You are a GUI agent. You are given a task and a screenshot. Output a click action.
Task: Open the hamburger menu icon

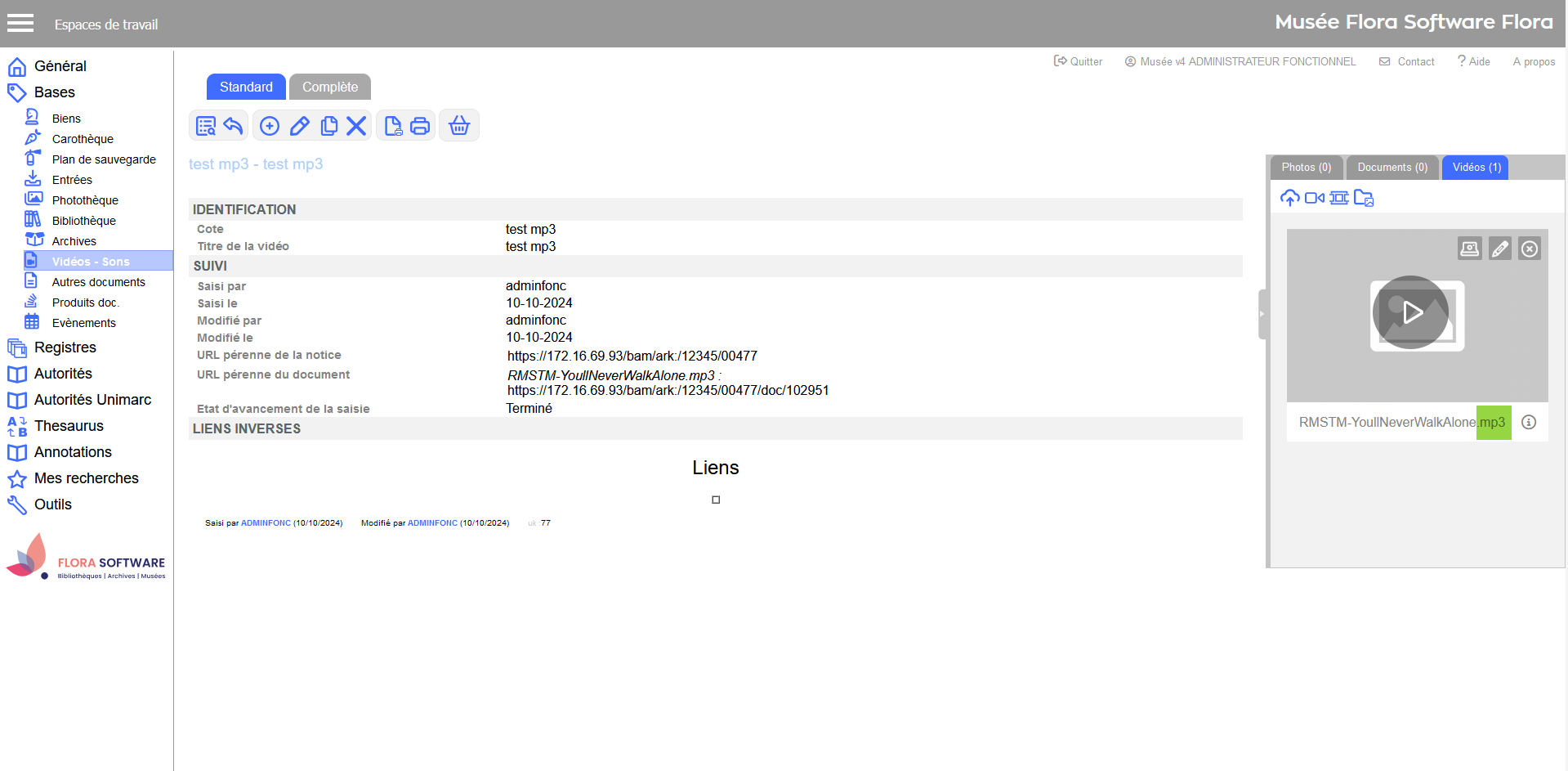pyautogui.click(x=20, y=23)
